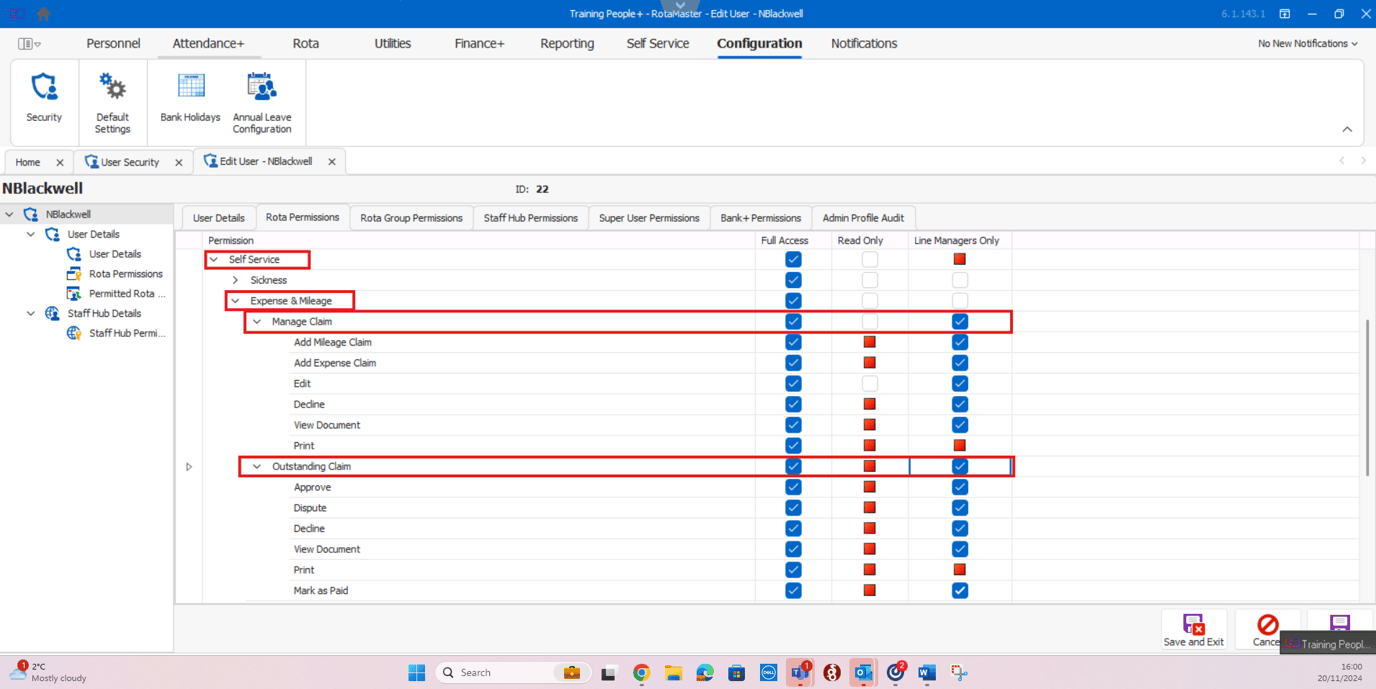Switch to Rota Group Permissions tab
This screenshot has width=1376, height=689.
coord(411,218)
